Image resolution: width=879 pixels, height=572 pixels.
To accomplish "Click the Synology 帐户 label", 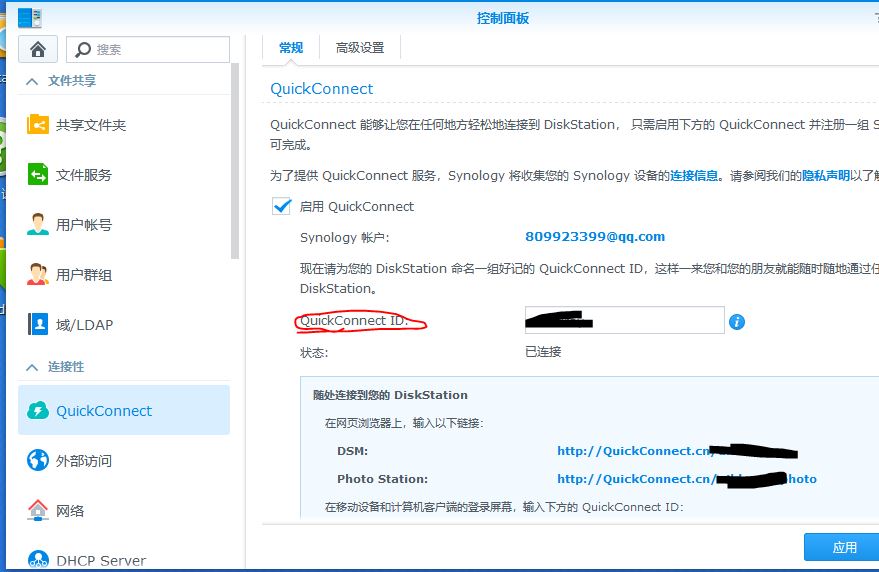I will click(x=344, y=237).
